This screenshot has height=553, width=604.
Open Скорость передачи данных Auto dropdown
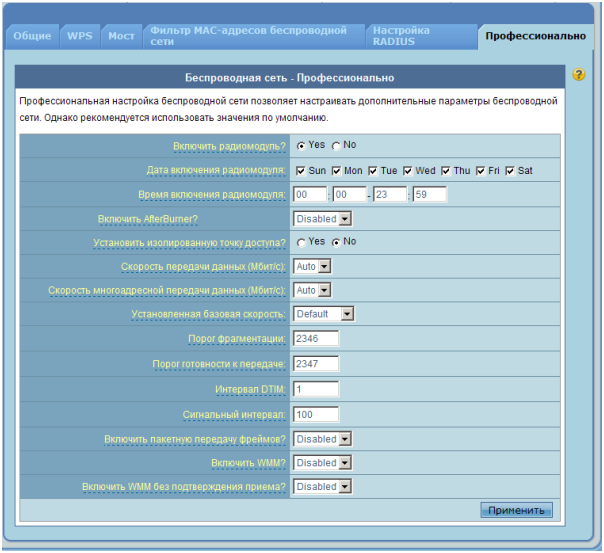coord(312,266)
